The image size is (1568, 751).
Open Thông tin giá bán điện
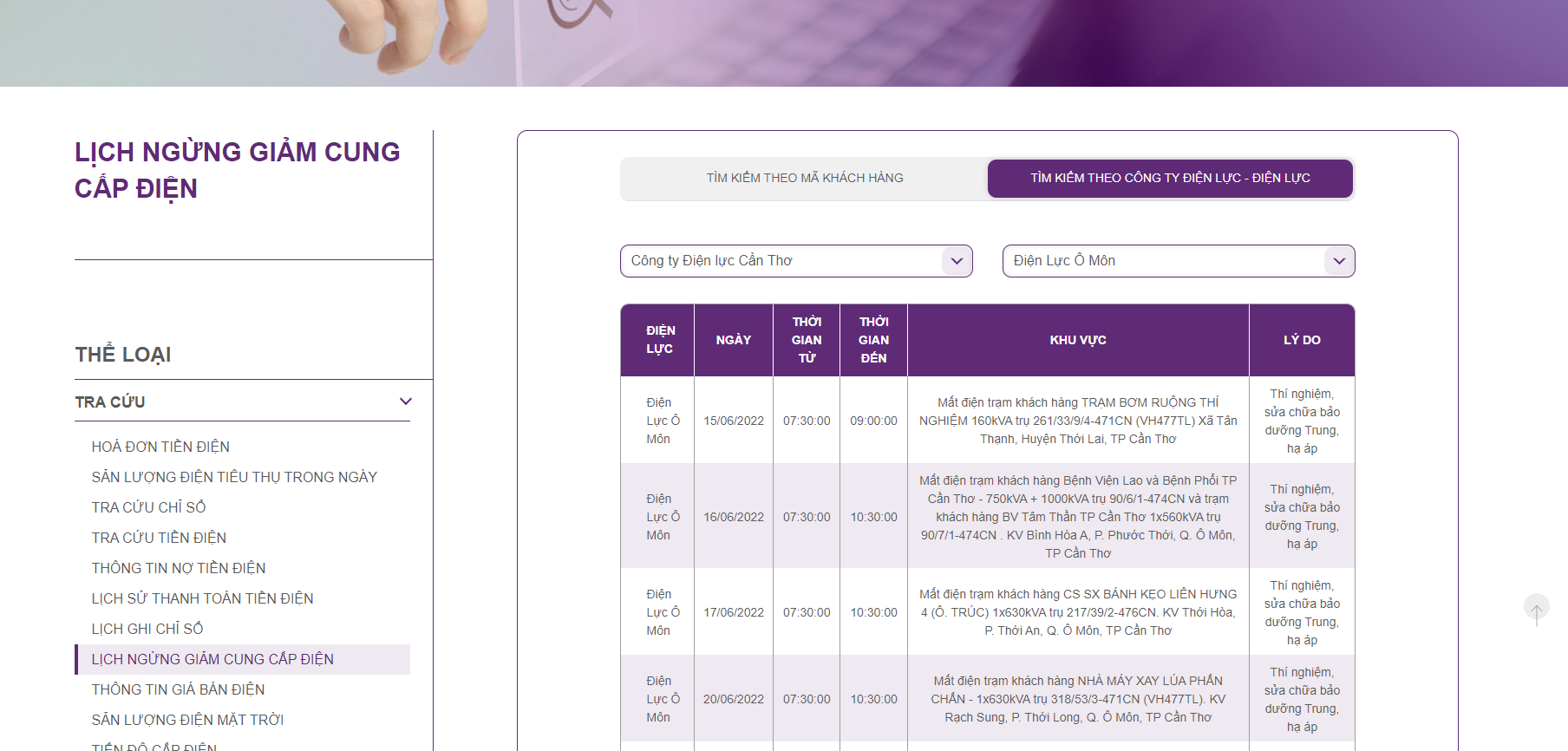click(178, 689)
